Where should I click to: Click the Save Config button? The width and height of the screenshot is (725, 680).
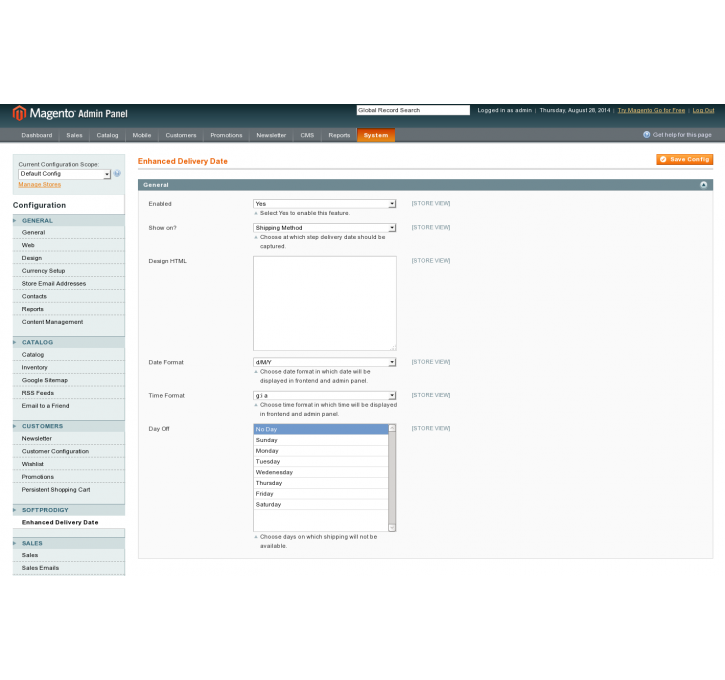pos(684,159)
